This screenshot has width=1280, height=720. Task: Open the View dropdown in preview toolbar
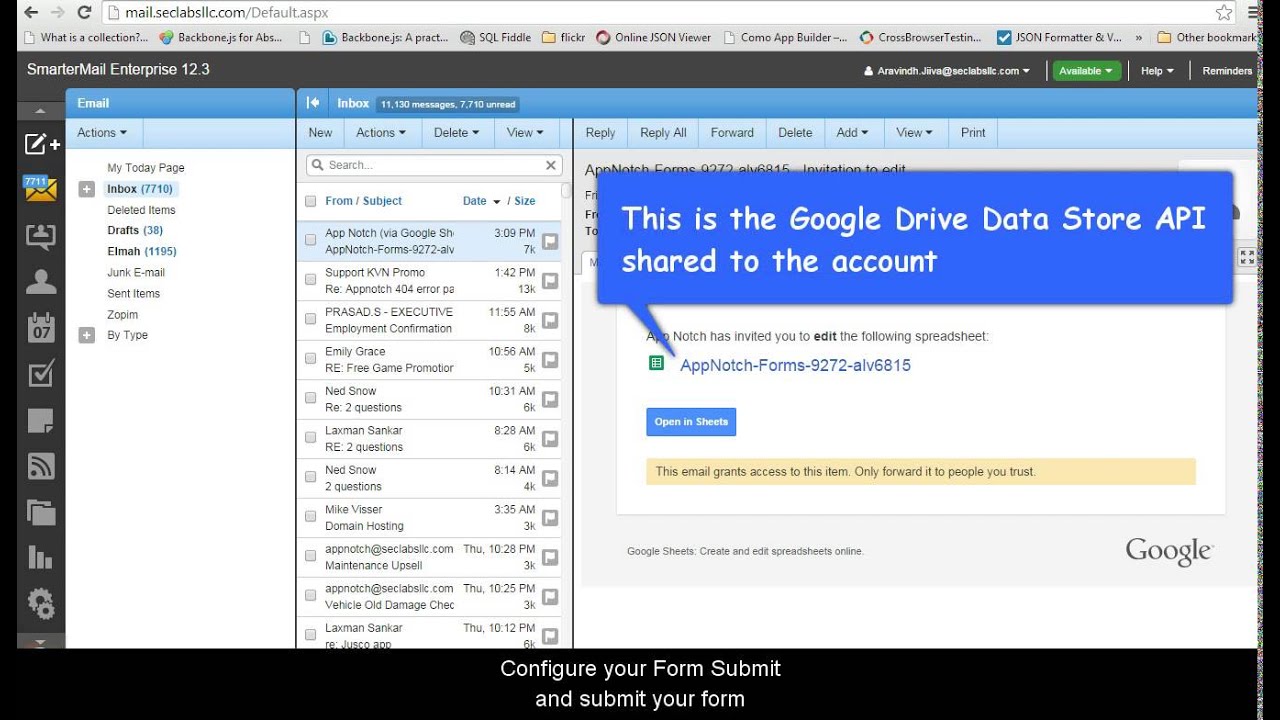(x=914, y=133)
